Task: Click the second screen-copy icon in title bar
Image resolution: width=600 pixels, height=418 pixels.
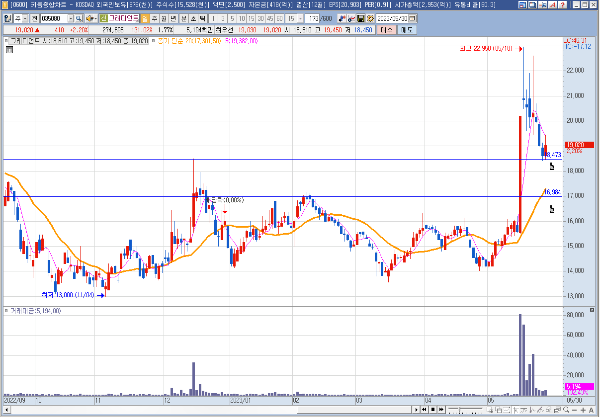Action: (x=532, y=5)
